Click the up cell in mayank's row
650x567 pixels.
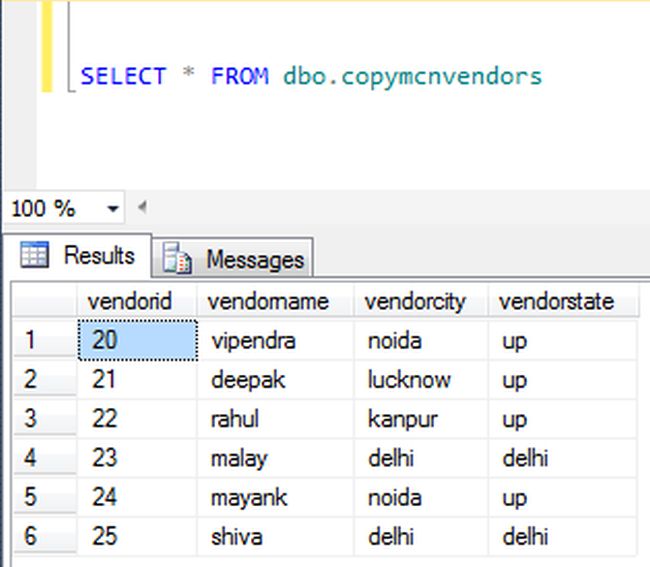pyautogui.click(x=563, y=497)
